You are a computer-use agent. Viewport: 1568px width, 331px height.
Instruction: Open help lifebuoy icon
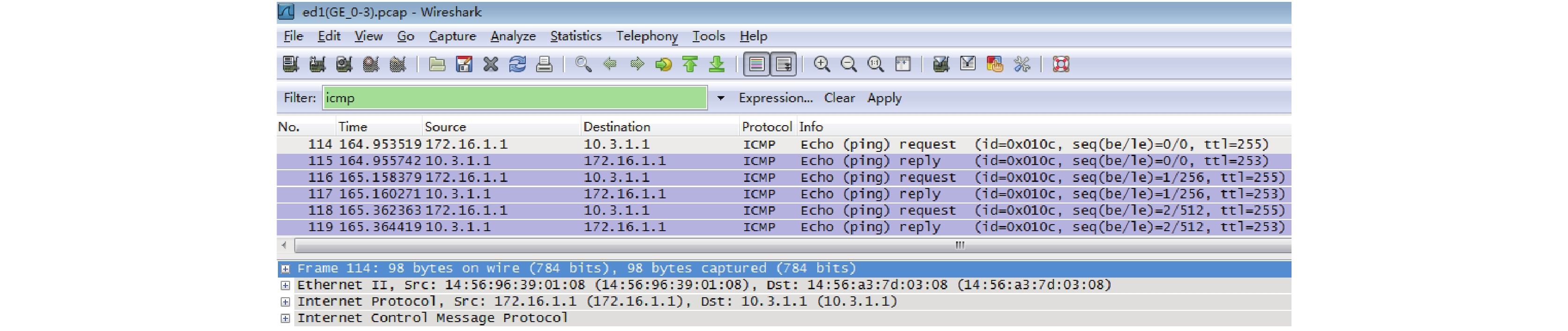coord(1061,64)
